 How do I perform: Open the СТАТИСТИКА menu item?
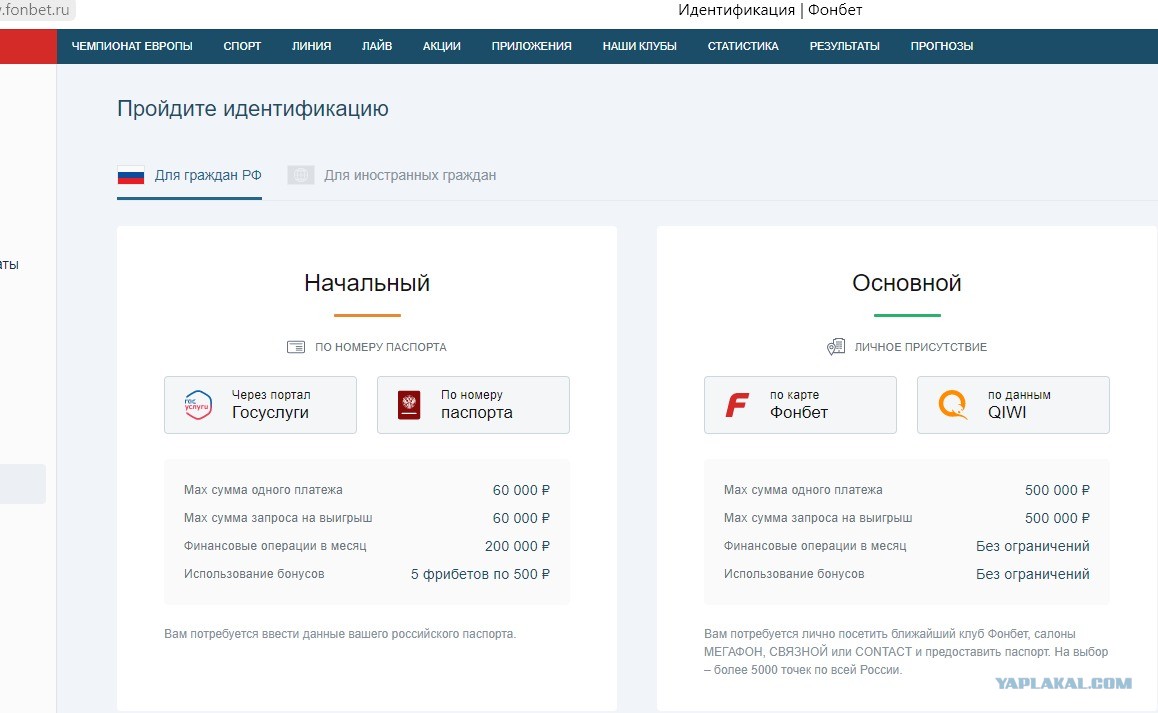(743, 46)
